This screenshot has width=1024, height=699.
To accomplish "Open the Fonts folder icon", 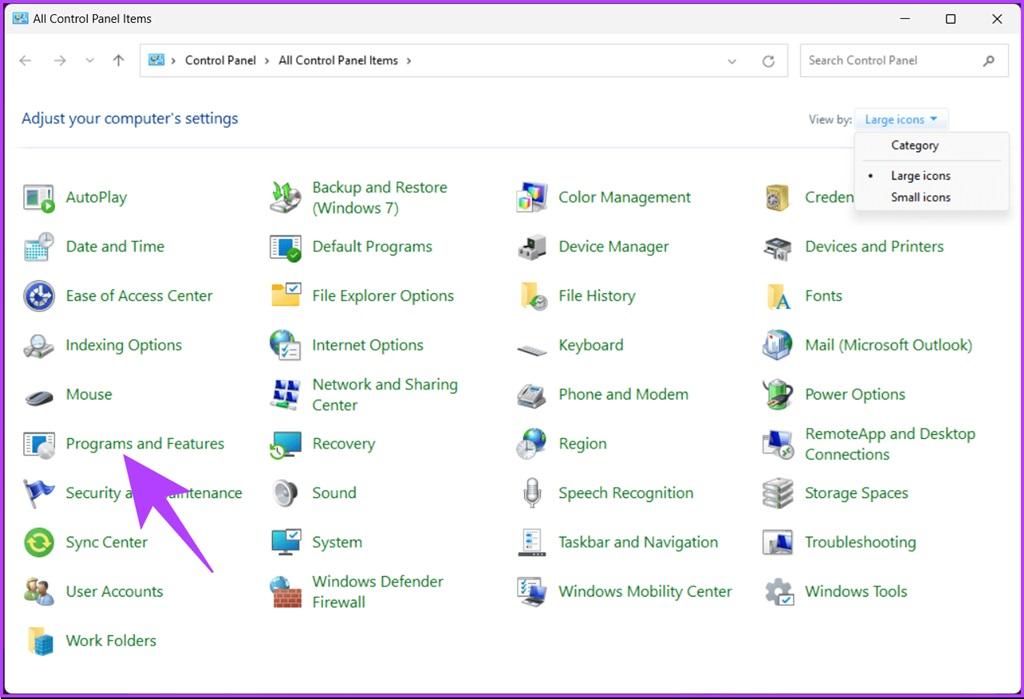I will [x=778, y=296].
